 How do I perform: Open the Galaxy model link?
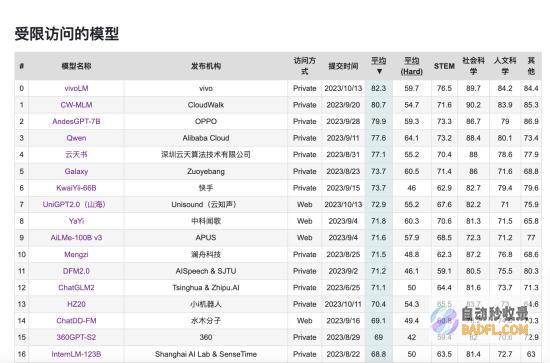coord(76,171)
